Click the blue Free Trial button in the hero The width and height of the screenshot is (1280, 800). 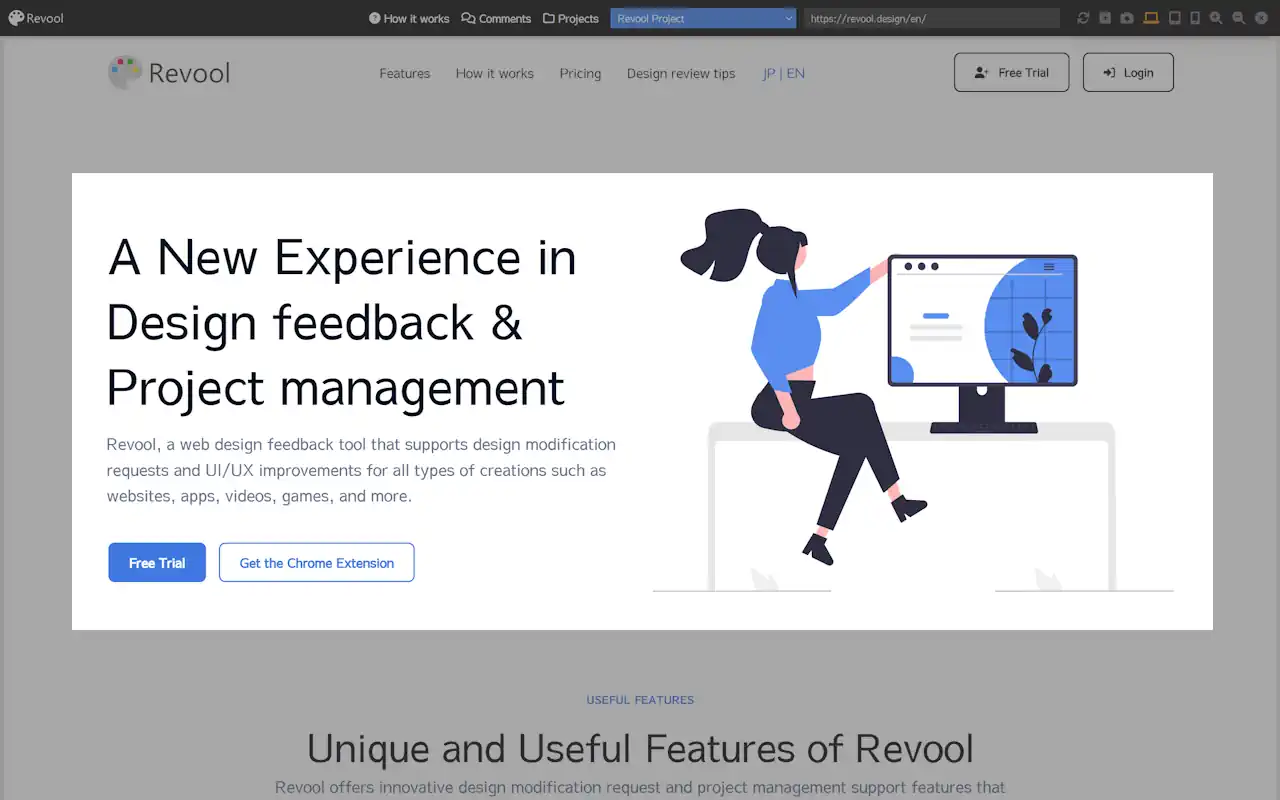click(157, 563)
